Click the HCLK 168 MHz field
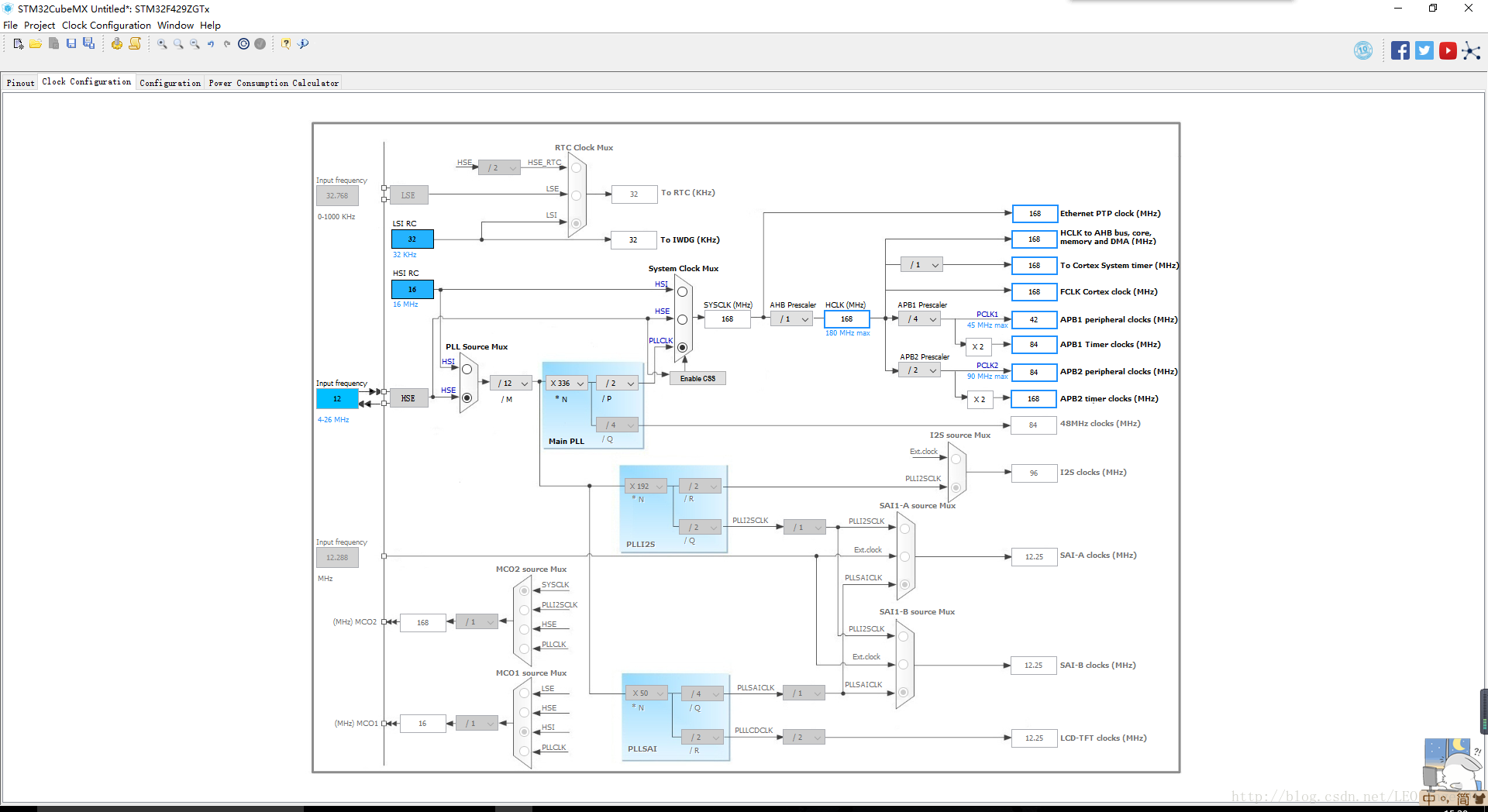1488x812 pixels. 847,319
